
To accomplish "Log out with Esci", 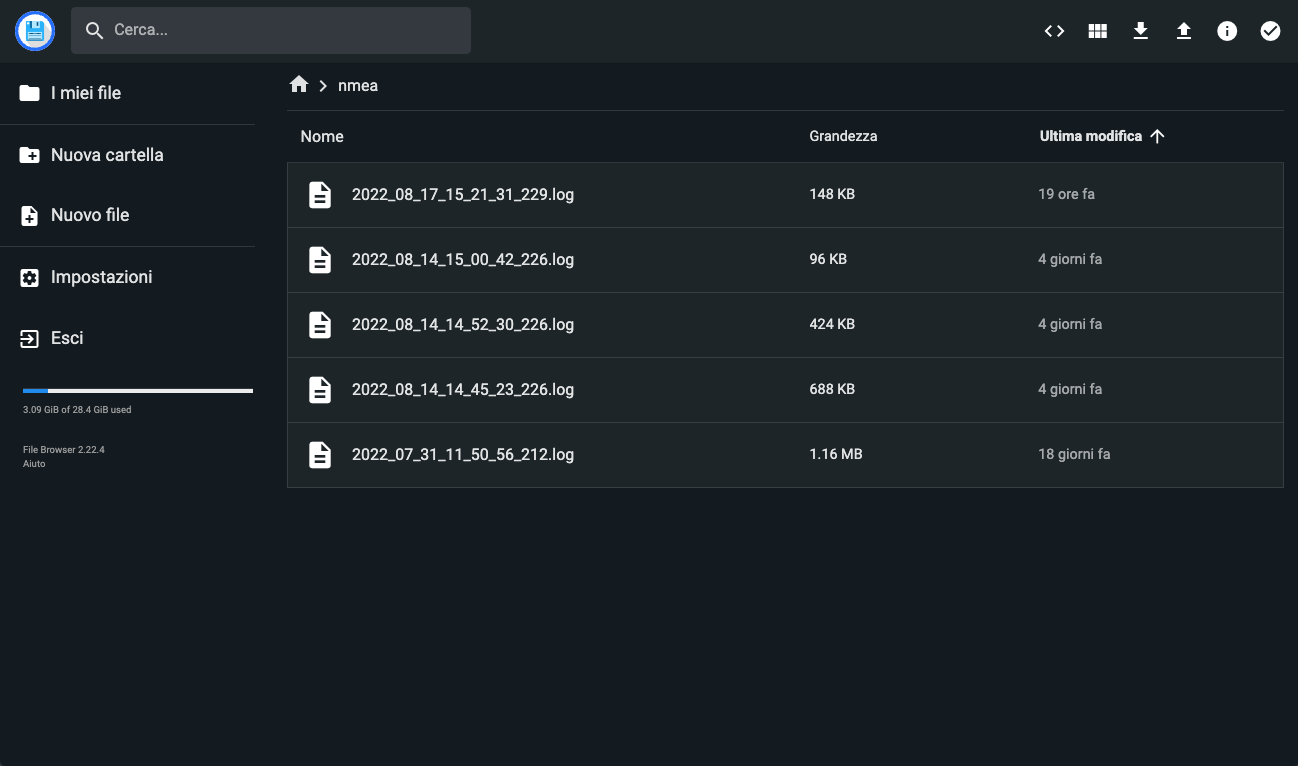I will point(66,338).
